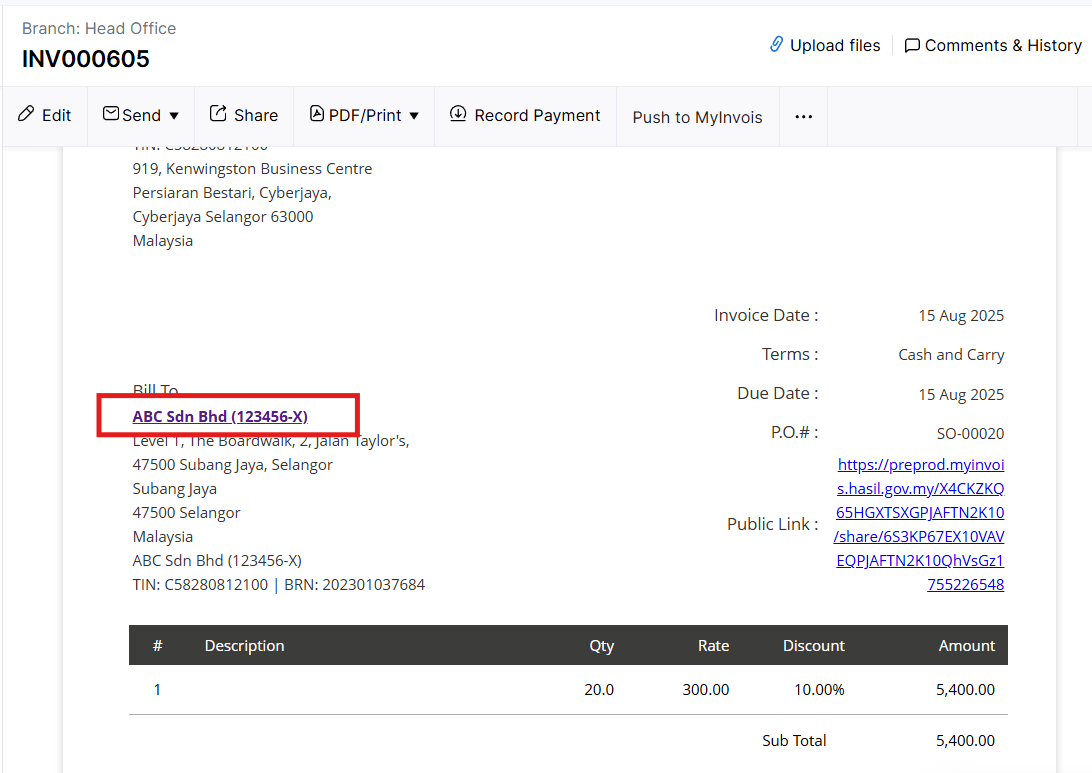Click the Terms value Cash and Carry
The height and width of the screenshot is (773, 1092).
pyautogui.click(x=951, y=355)
